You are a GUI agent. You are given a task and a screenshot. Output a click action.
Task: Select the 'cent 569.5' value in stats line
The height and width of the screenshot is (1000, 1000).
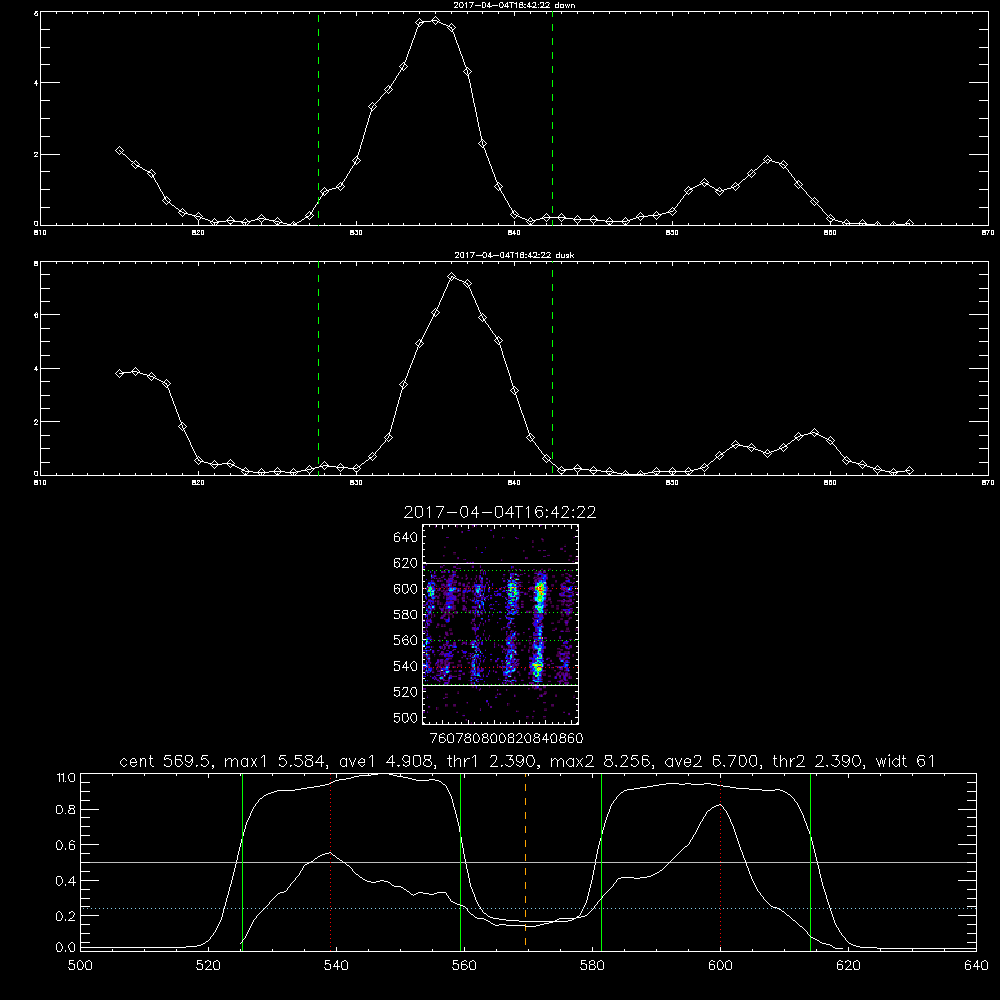pyautogui.click(x=166, y=761)
